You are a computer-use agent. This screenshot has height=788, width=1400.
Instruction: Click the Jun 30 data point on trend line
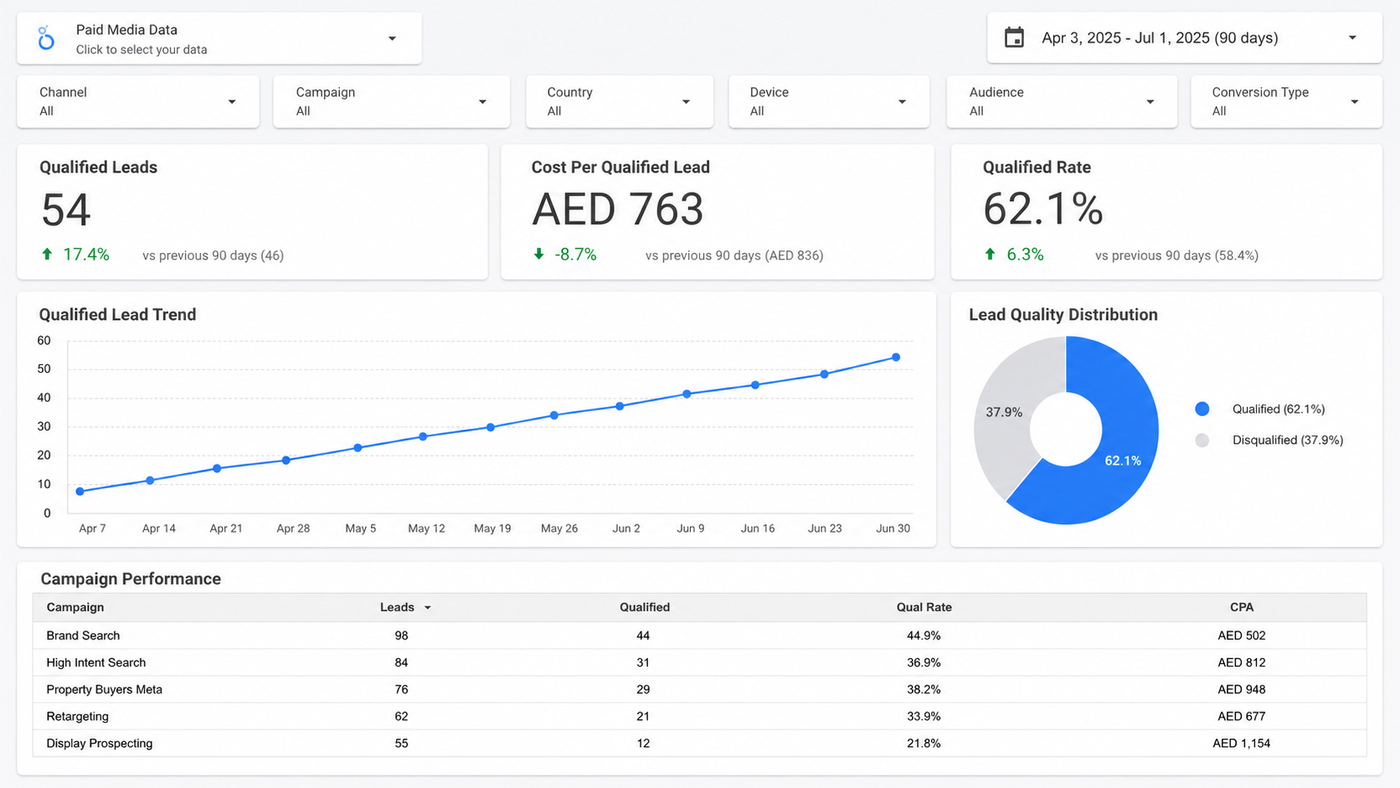[x=896, y=357]
